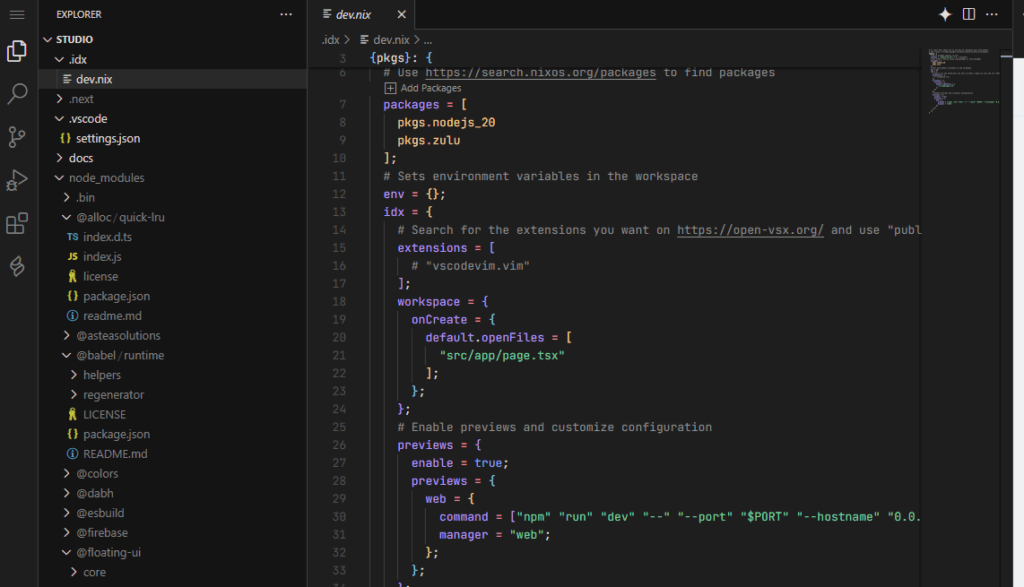1024x587 pixels.
Task: Open the hamburger application menu
Action: 17,14
